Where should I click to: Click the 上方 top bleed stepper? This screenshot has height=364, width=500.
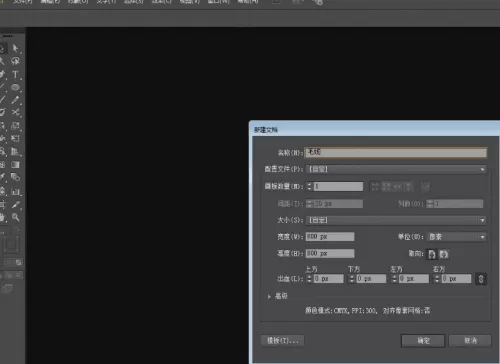click(309, 279)
